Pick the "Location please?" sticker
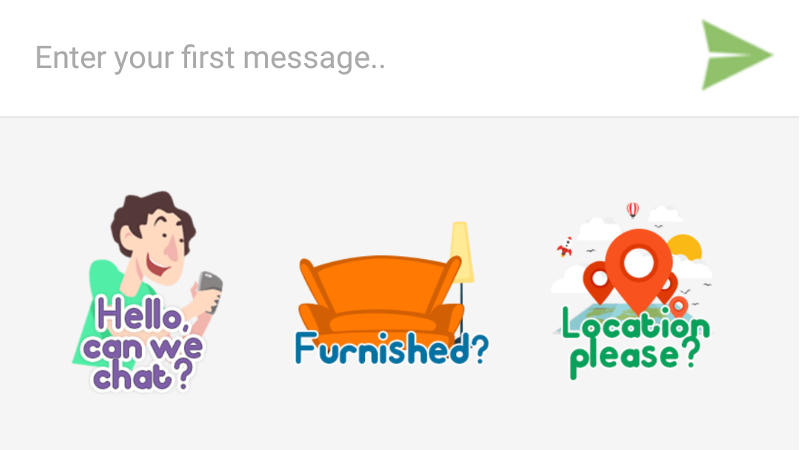The height and width of the screenshot is (450, 800). point(633,291)
